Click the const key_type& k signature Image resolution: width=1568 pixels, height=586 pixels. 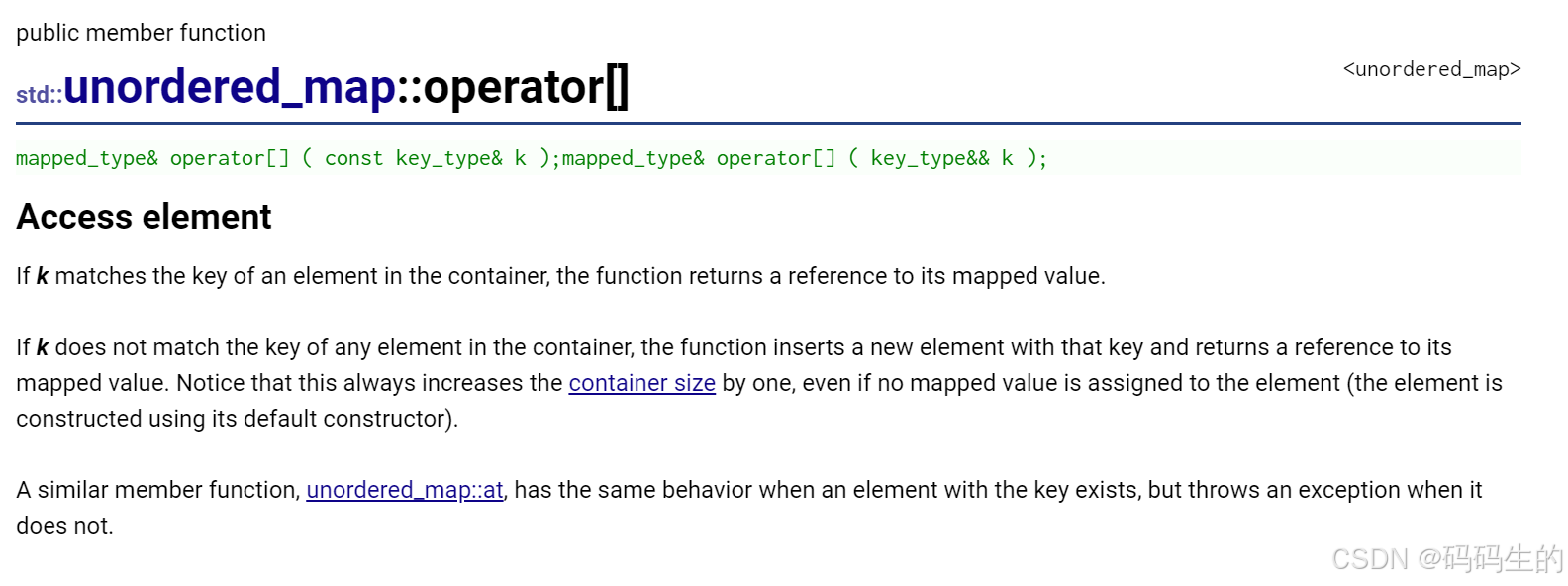pos(425,158)
